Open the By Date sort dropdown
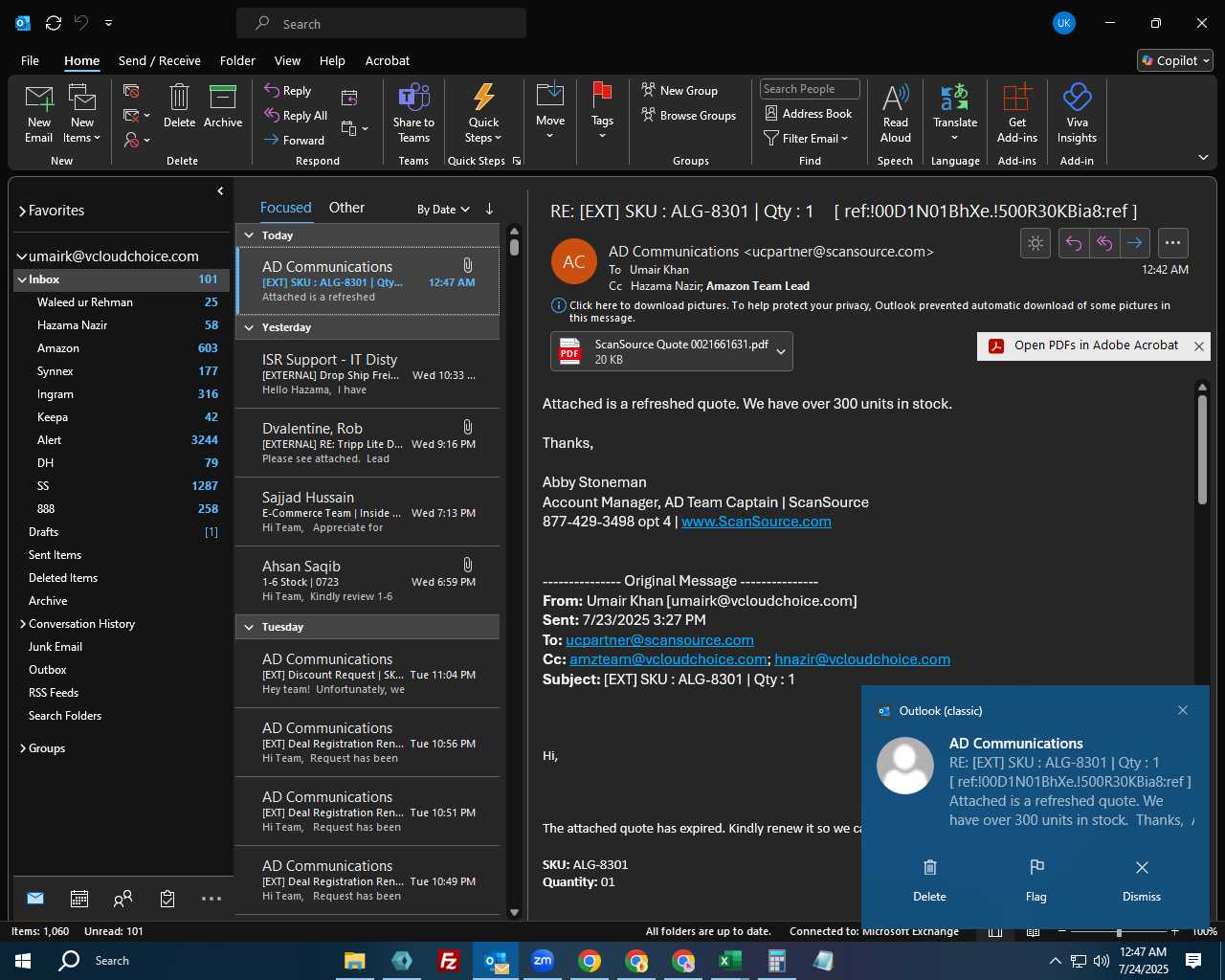1225x980 pixels. (x=443, y=210)
